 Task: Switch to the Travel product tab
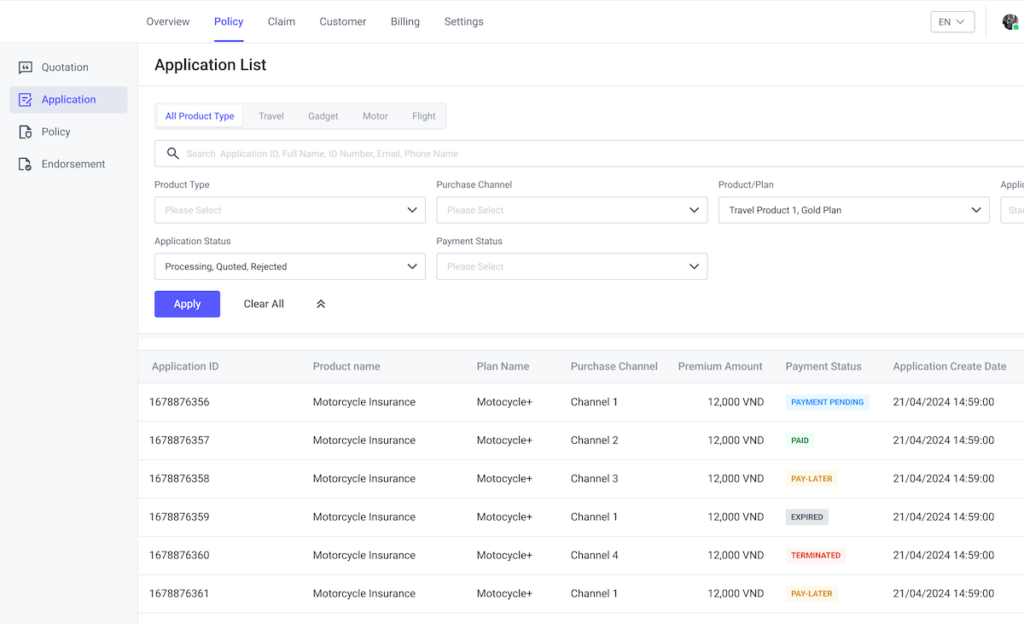pyautogui.click(x=271, y=116)
